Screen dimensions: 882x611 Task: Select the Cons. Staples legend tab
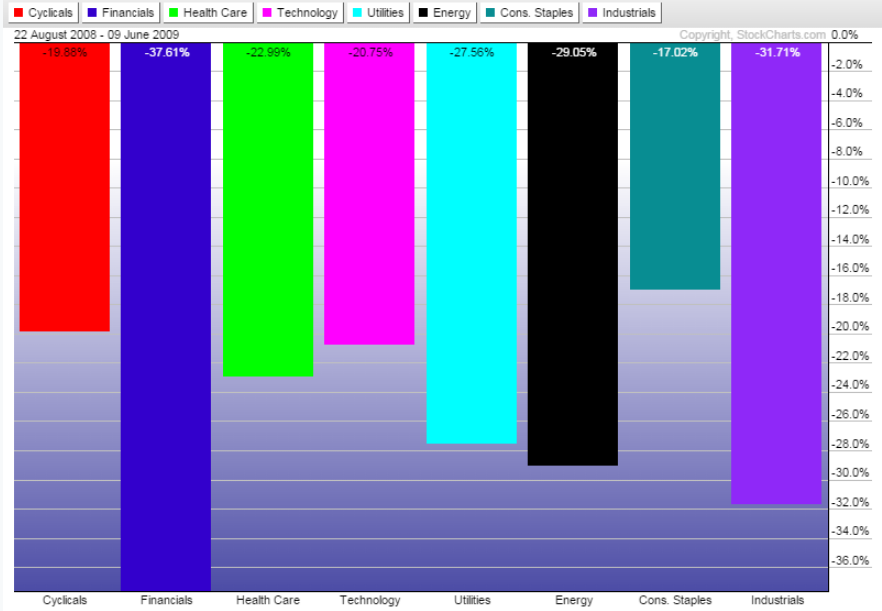click(x=530, y=13)
